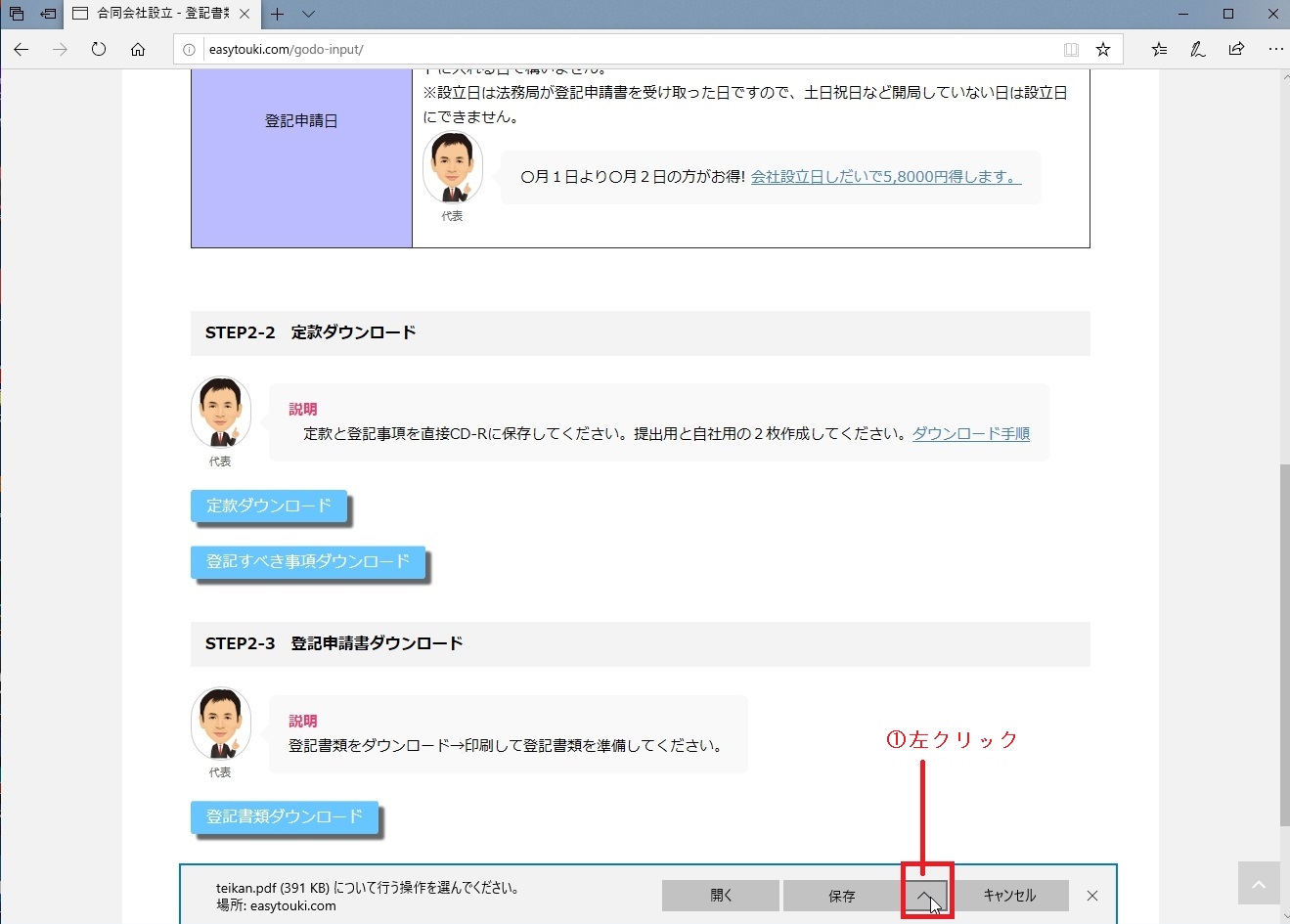Open the tab preview chevron
Image resolution: width=1290 pixels, height=924 pixels.
(308, 14)
